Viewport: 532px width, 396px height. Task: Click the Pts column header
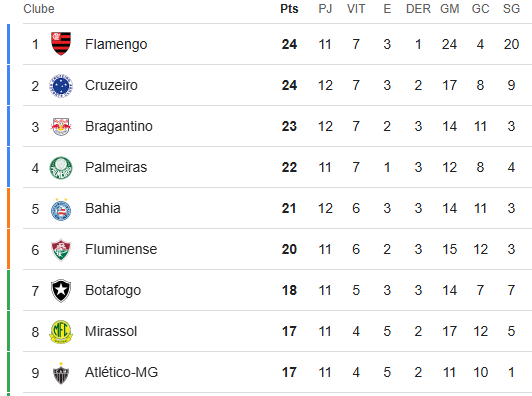[x=289, y=9]
